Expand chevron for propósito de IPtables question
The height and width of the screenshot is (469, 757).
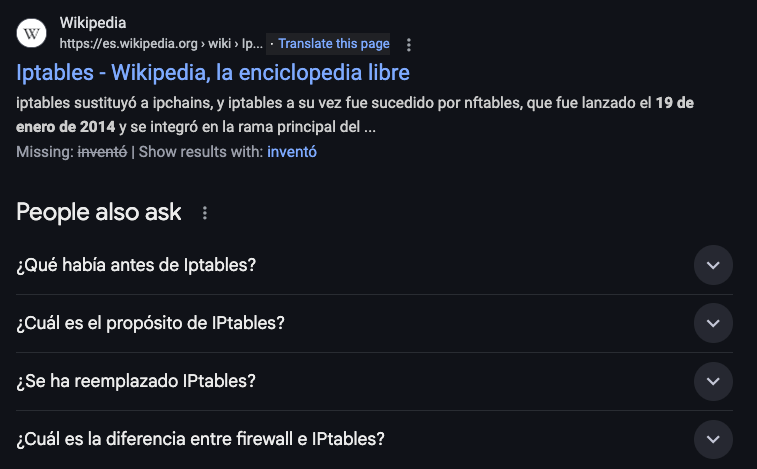tap(713, 323)
